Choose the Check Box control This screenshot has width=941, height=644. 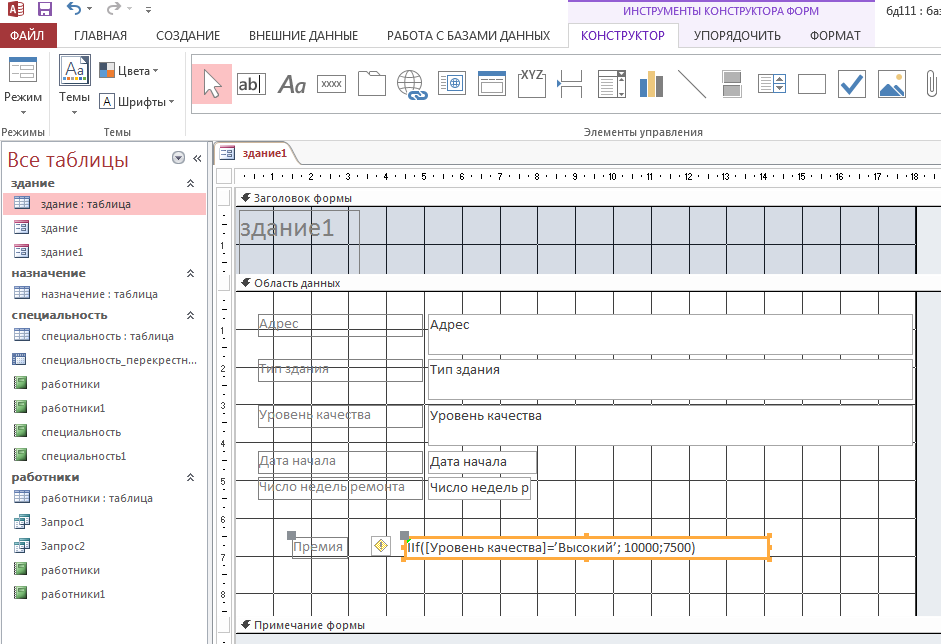(852, 84)
